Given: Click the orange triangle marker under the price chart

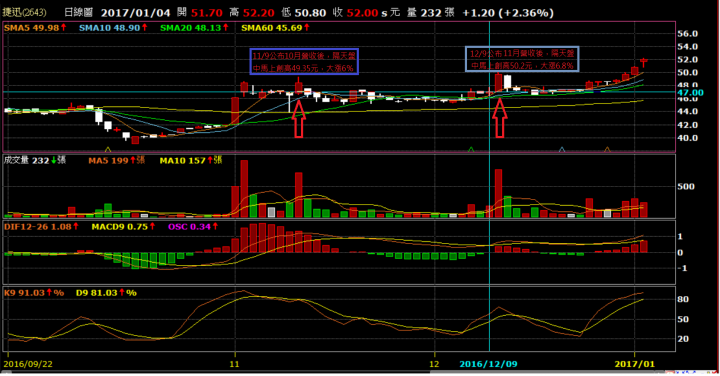Looking at the screenshot, I should pos(607,149).
